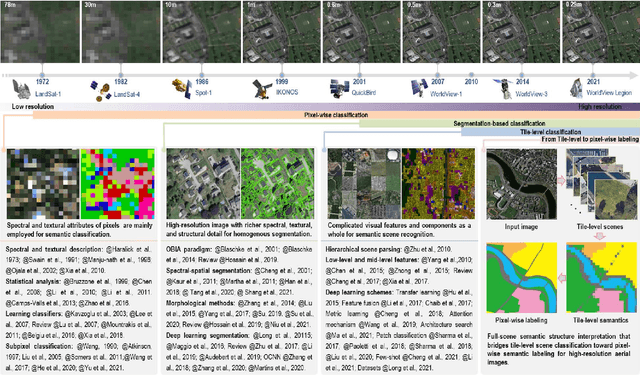Click the 'Hierarchical scene parsing:' heading
The width and height of the screenshot is (640, 376).
click(x=363, y=249)
